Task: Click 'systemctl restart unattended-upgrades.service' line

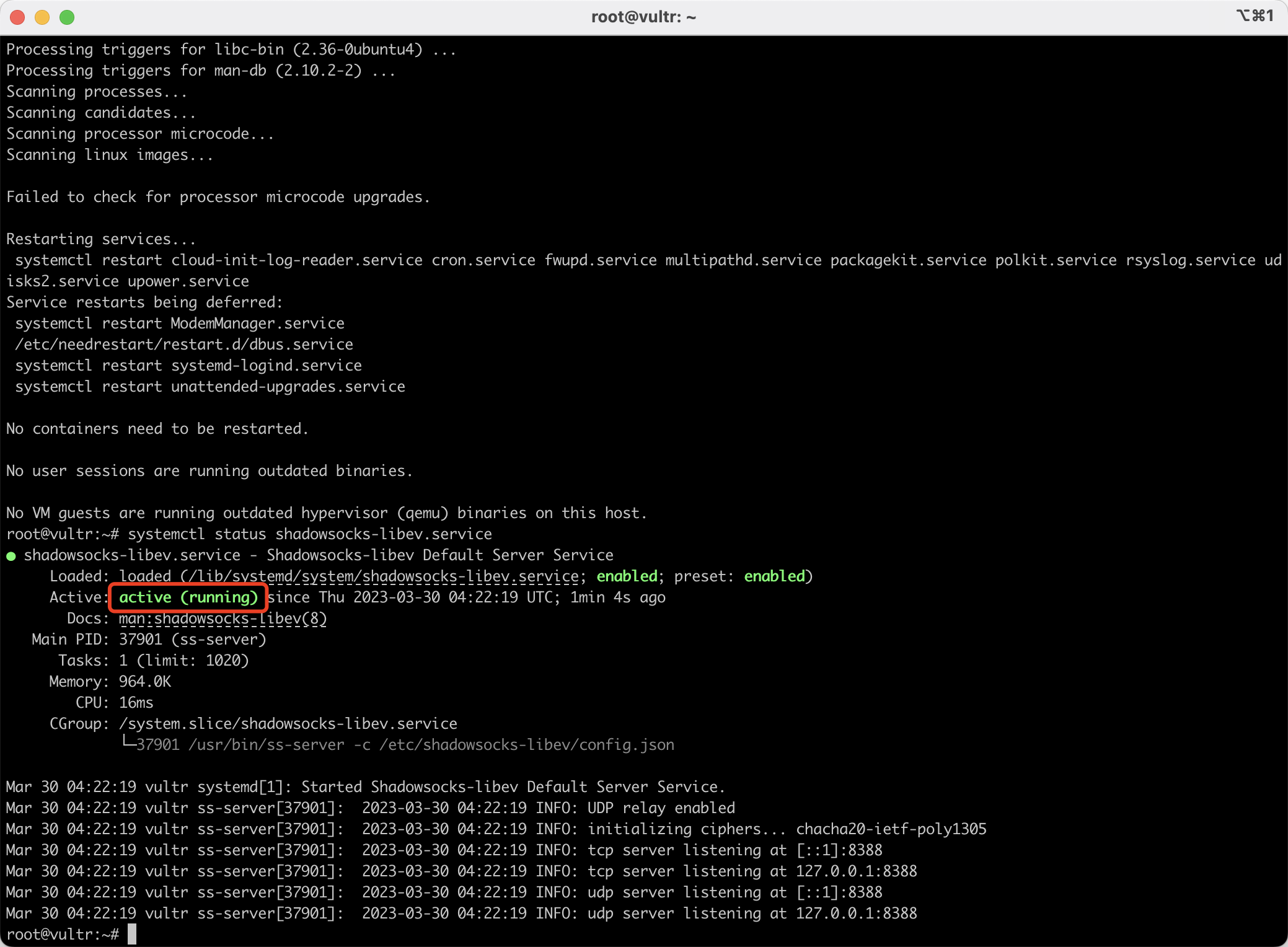Action: coord(210,387)
